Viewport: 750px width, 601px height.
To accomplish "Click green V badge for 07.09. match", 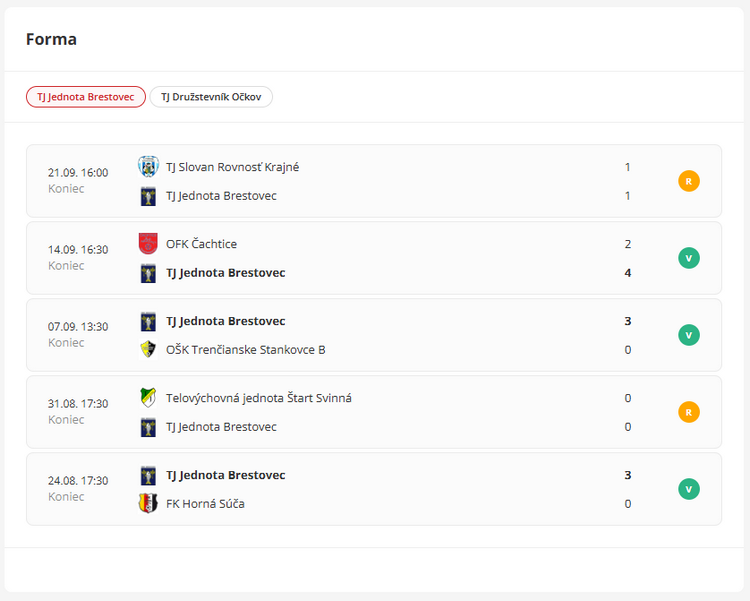I will pos(688,335).
